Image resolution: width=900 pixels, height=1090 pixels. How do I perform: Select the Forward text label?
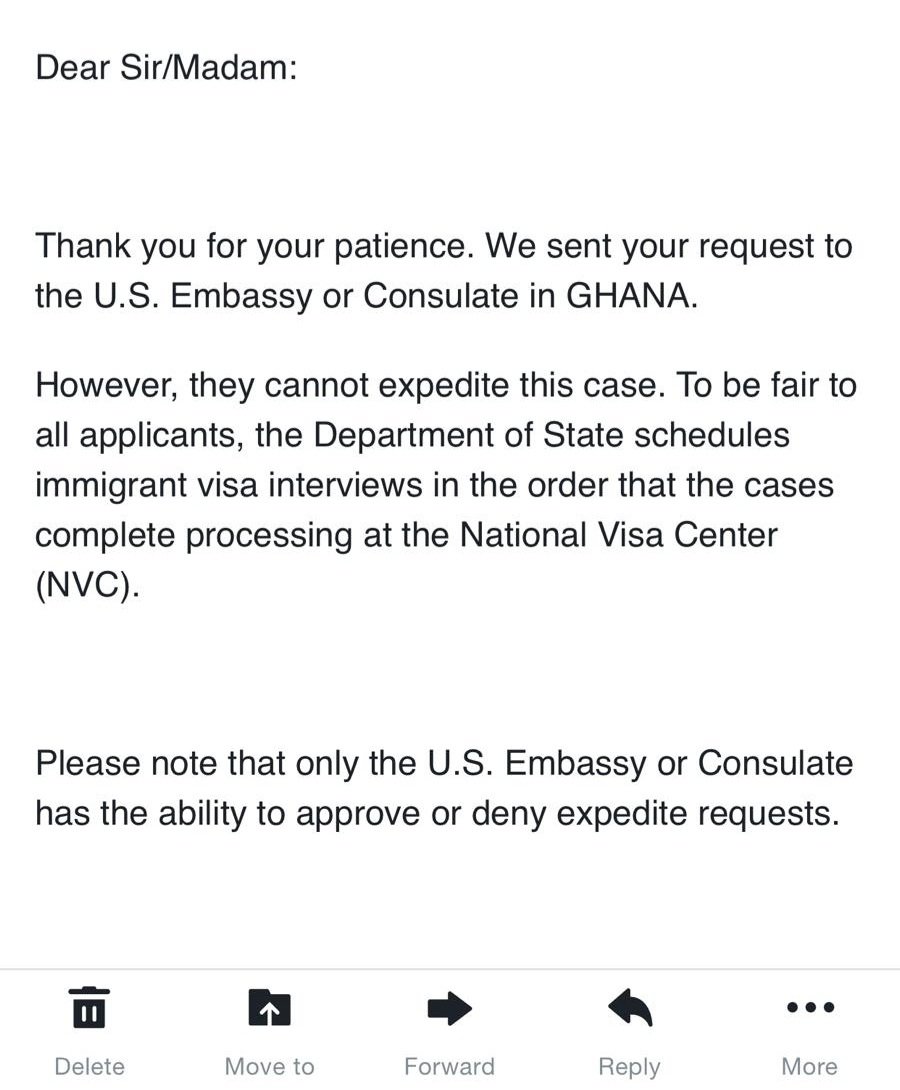pyautogui.click(x=450, y=1066)
